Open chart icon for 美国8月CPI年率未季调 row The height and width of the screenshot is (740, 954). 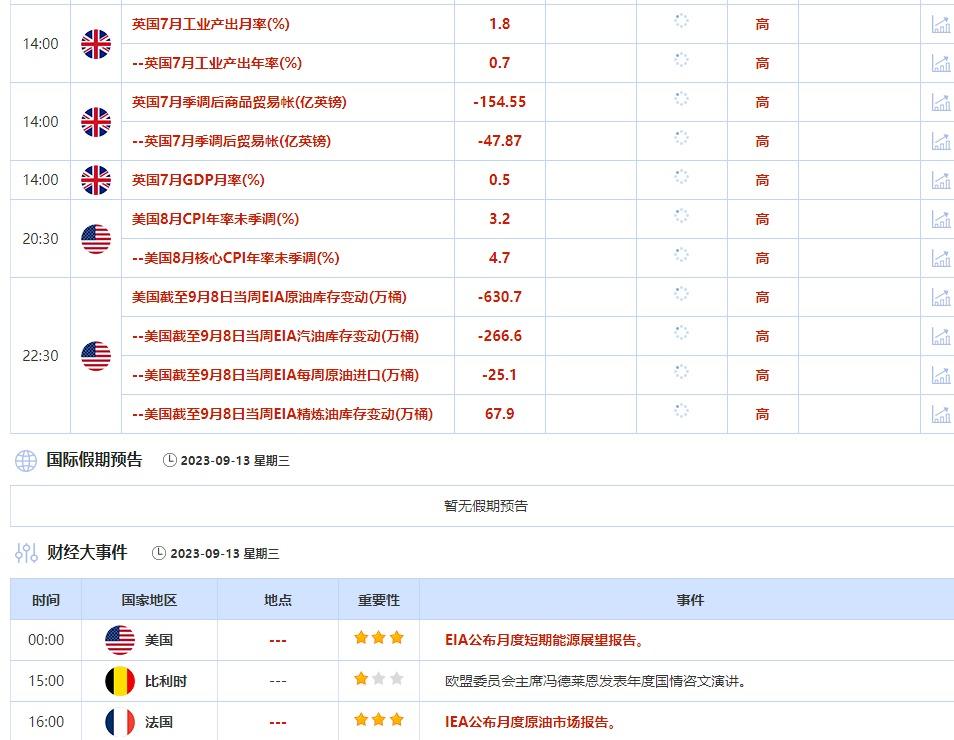pos(940,219)
